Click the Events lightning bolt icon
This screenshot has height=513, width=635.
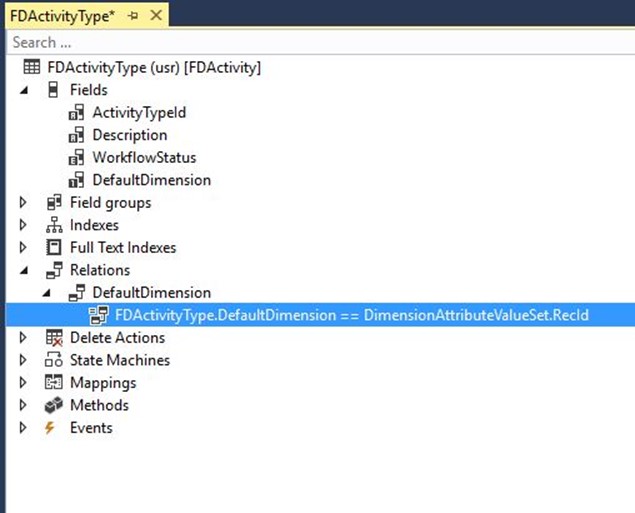coord(50,428)
